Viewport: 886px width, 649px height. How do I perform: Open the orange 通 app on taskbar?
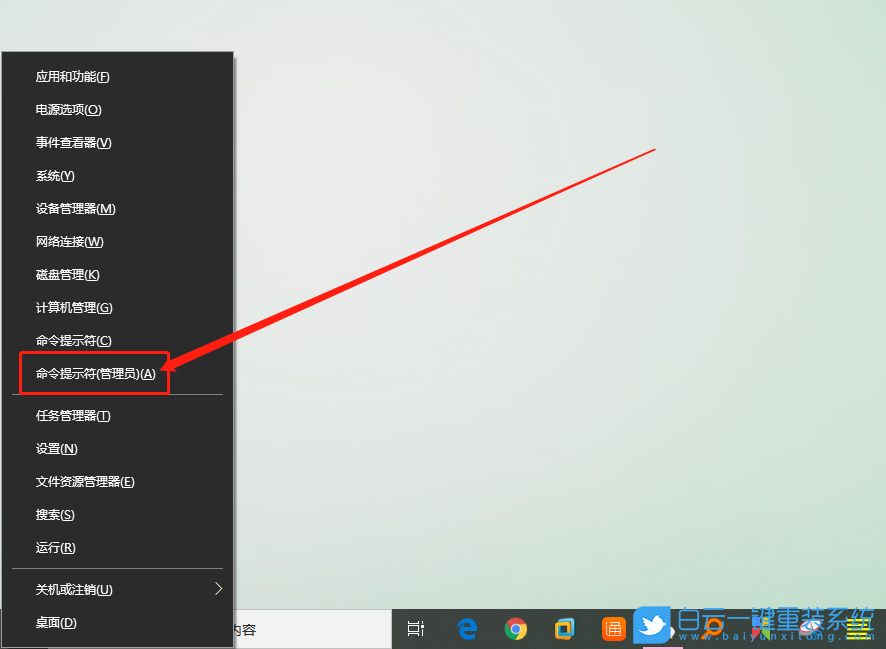coord(613,629)
